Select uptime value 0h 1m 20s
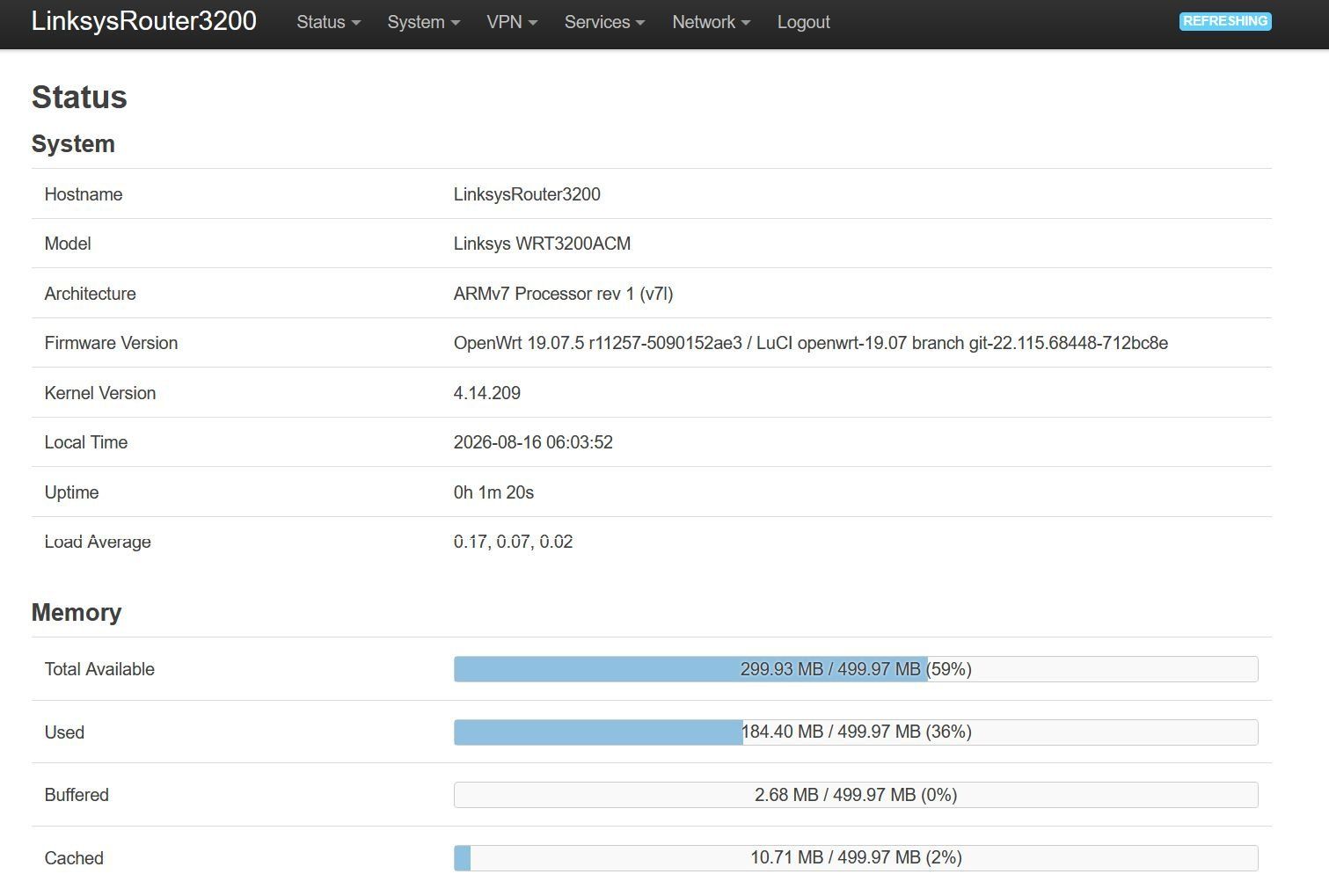 pyautogui.click(x=493, y=492)
